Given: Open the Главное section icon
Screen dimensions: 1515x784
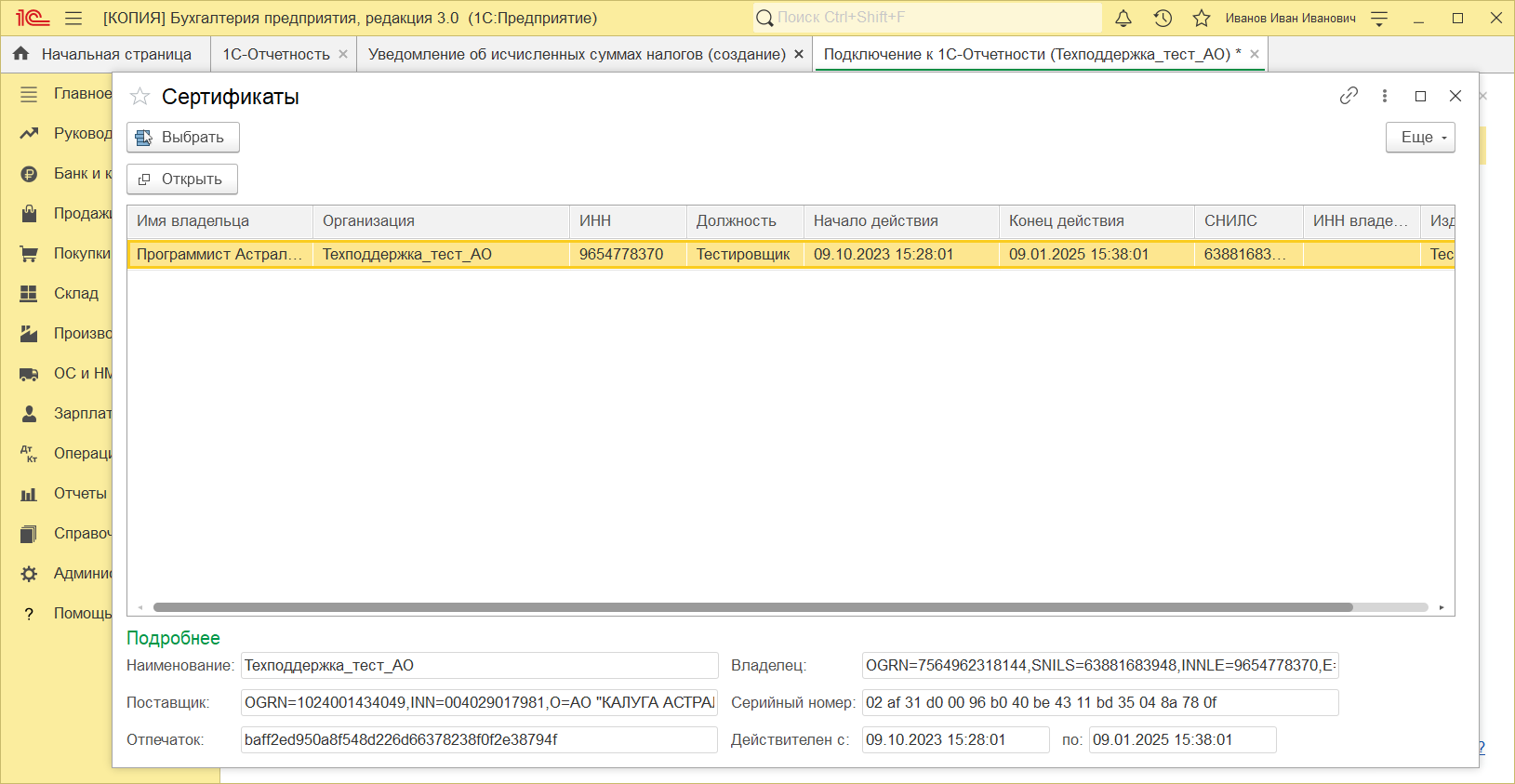Looking at the screenshot, I should pyautogui.click(x=29, y=94).
